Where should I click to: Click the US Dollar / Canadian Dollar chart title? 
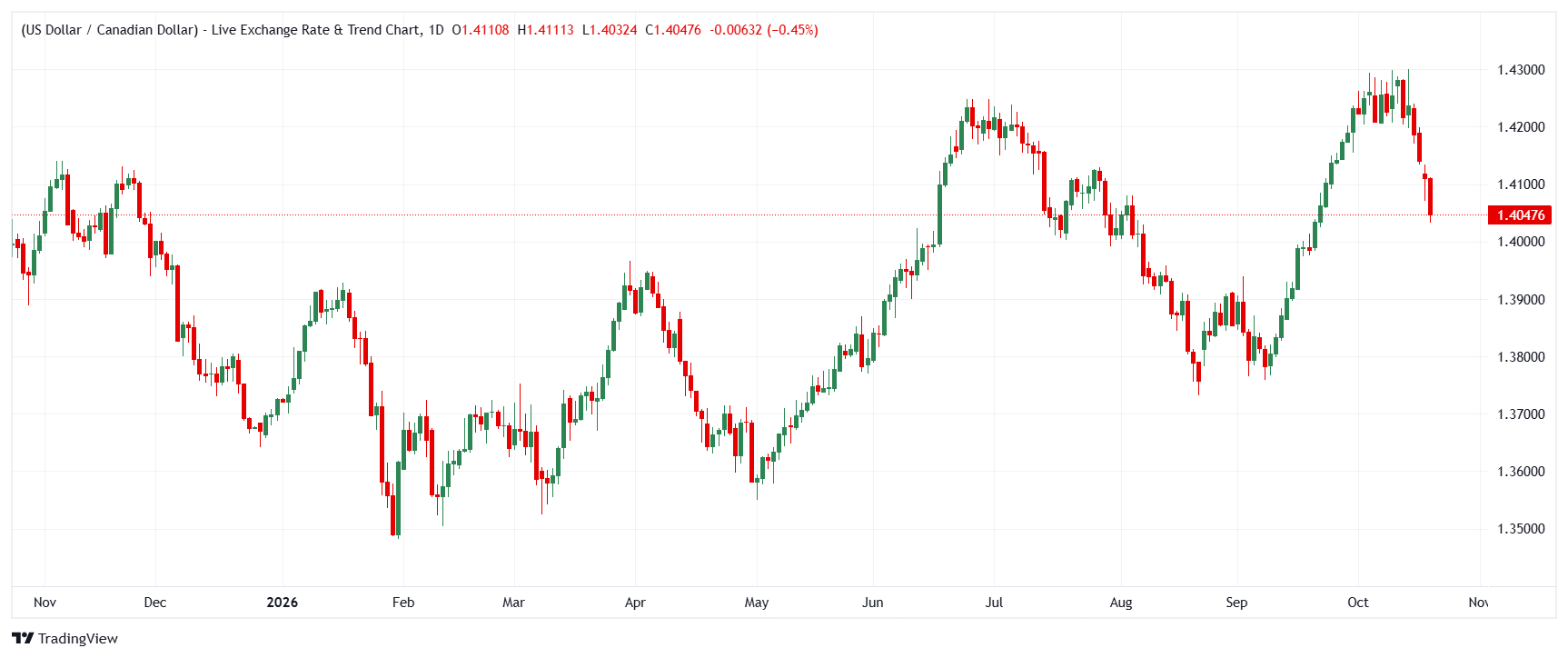coord(221,30)
